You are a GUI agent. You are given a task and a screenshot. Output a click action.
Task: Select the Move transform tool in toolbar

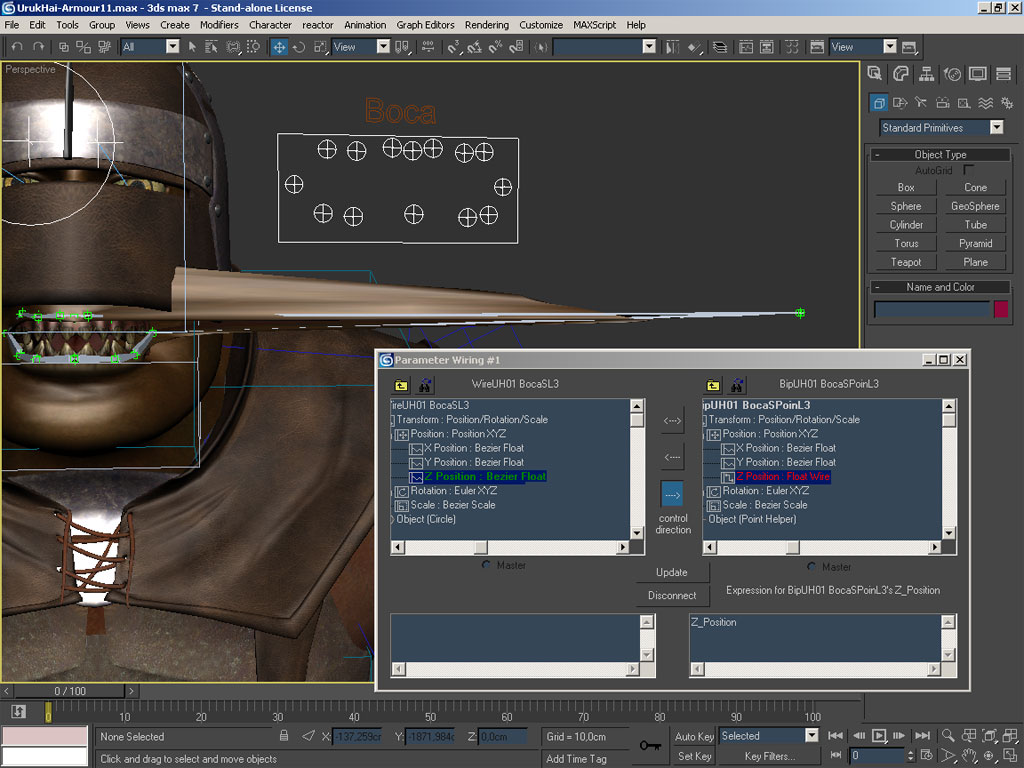click(279, 47)
